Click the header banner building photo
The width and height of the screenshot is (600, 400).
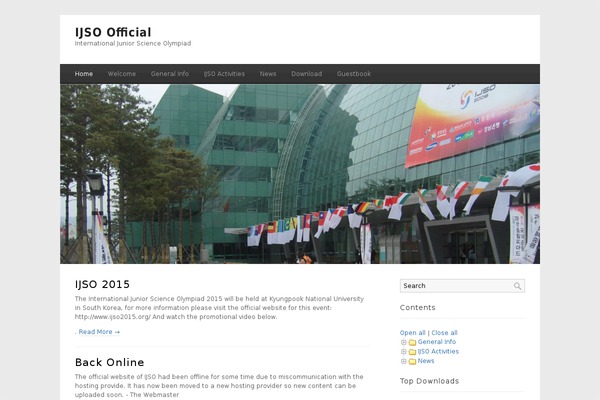click(300, 174)
